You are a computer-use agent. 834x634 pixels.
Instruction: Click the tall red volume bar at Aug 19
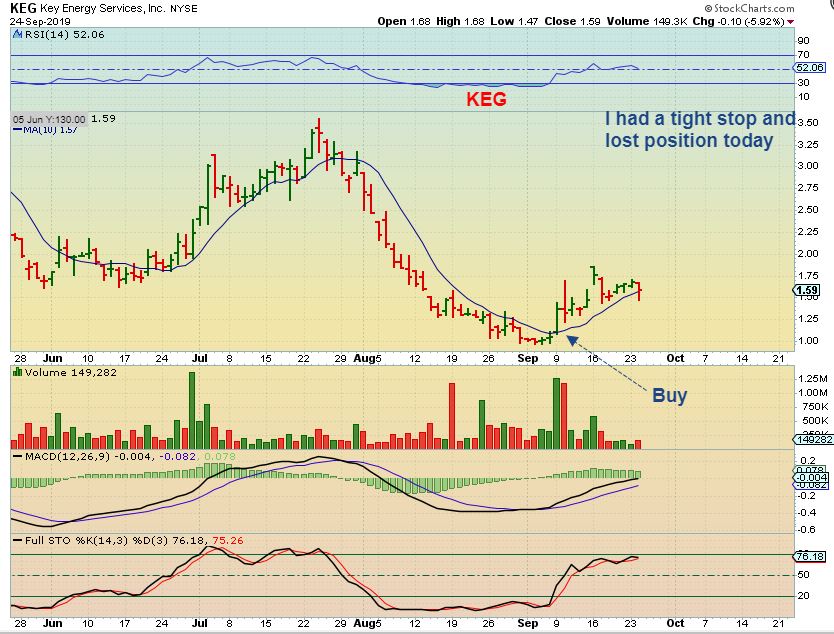tap(452, 416)
